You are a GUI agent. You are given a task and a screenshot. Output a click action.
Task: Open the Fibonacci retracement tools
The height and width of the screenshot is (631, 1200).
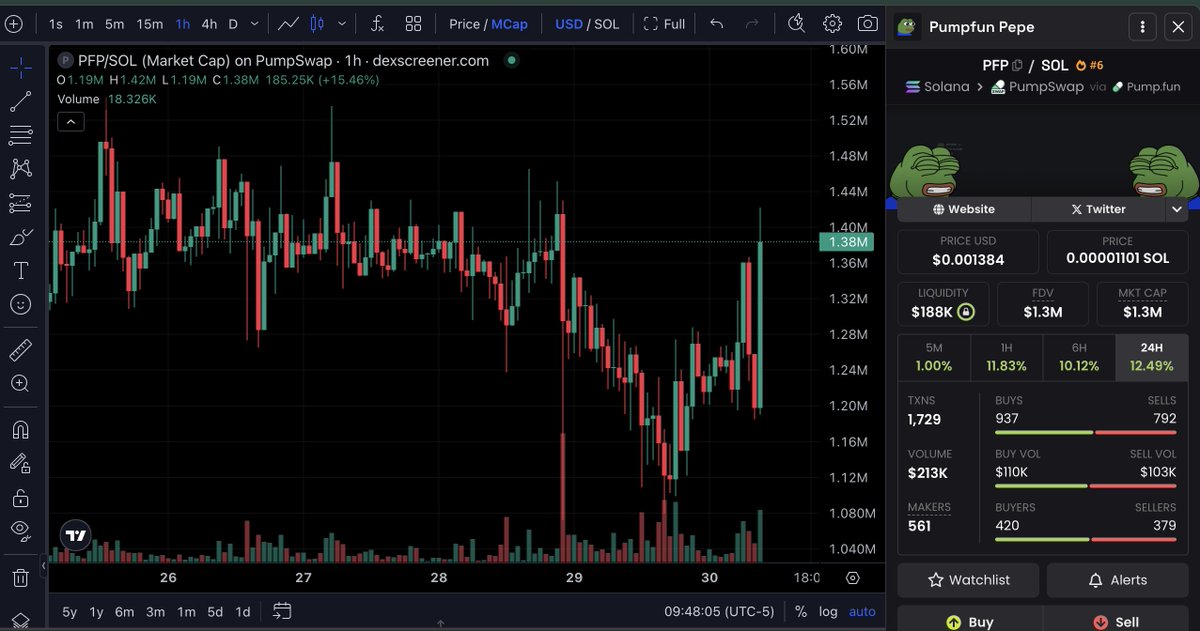20,135
